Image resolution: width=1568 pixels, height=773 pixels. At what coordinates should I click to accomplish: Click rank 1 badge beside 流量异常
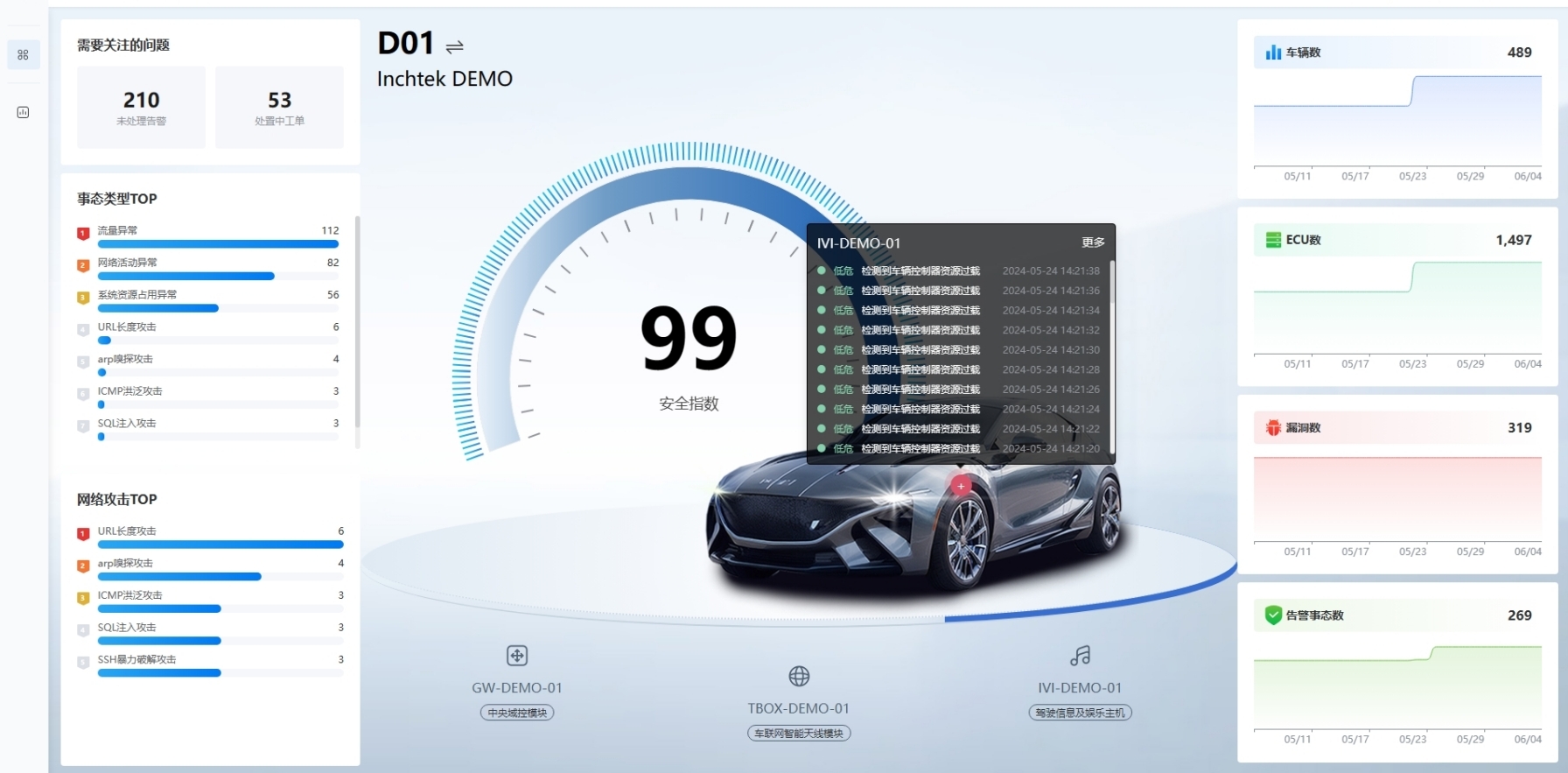83,233
